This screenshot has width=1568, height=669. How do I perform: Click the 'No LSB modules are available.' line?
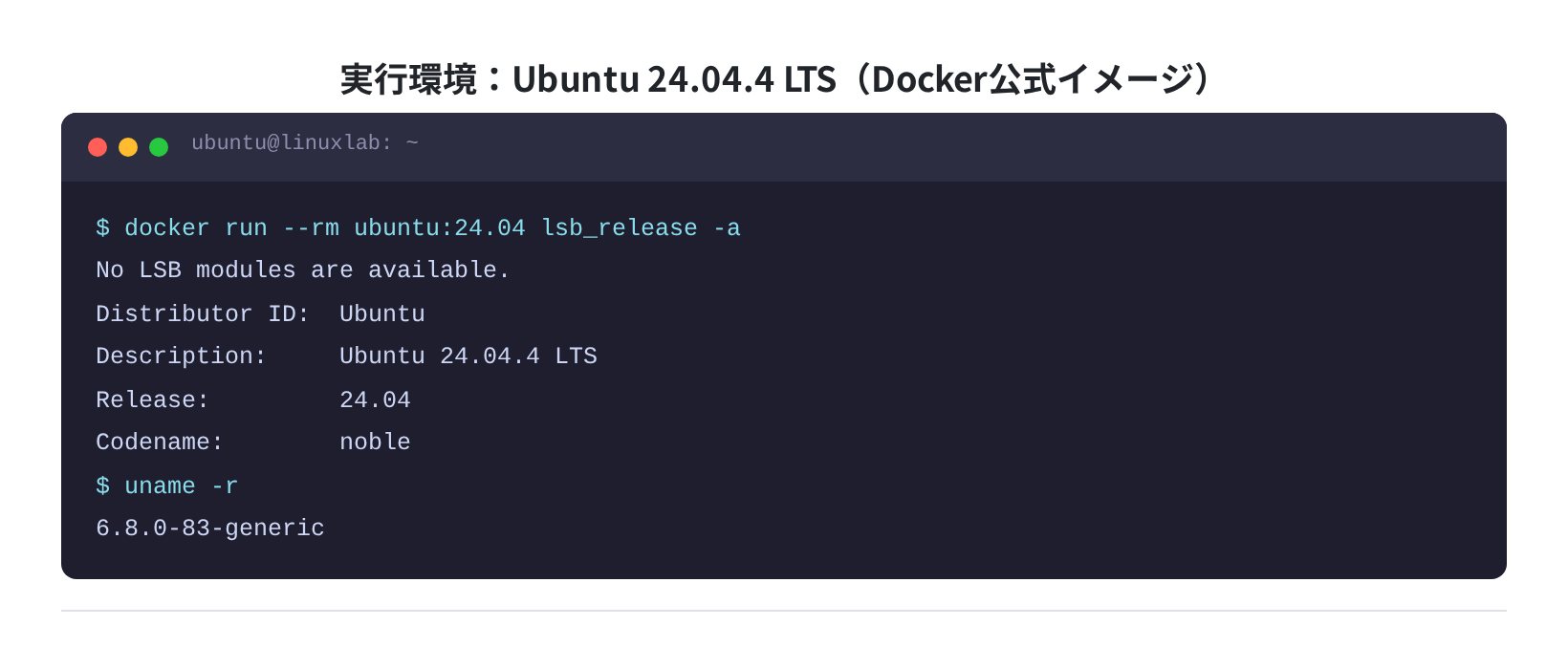302,270
